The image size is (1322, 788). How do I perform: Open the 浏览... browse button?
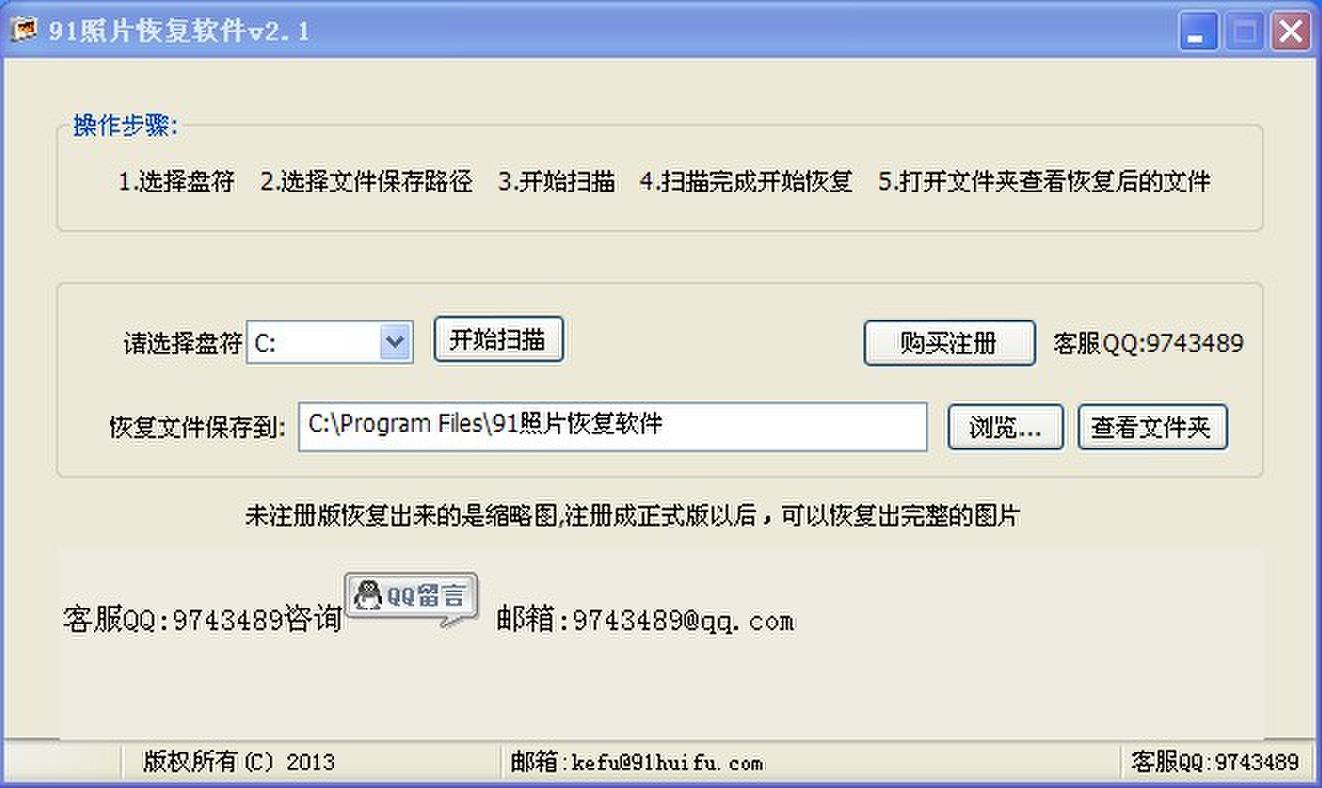tap(1005, 427)
